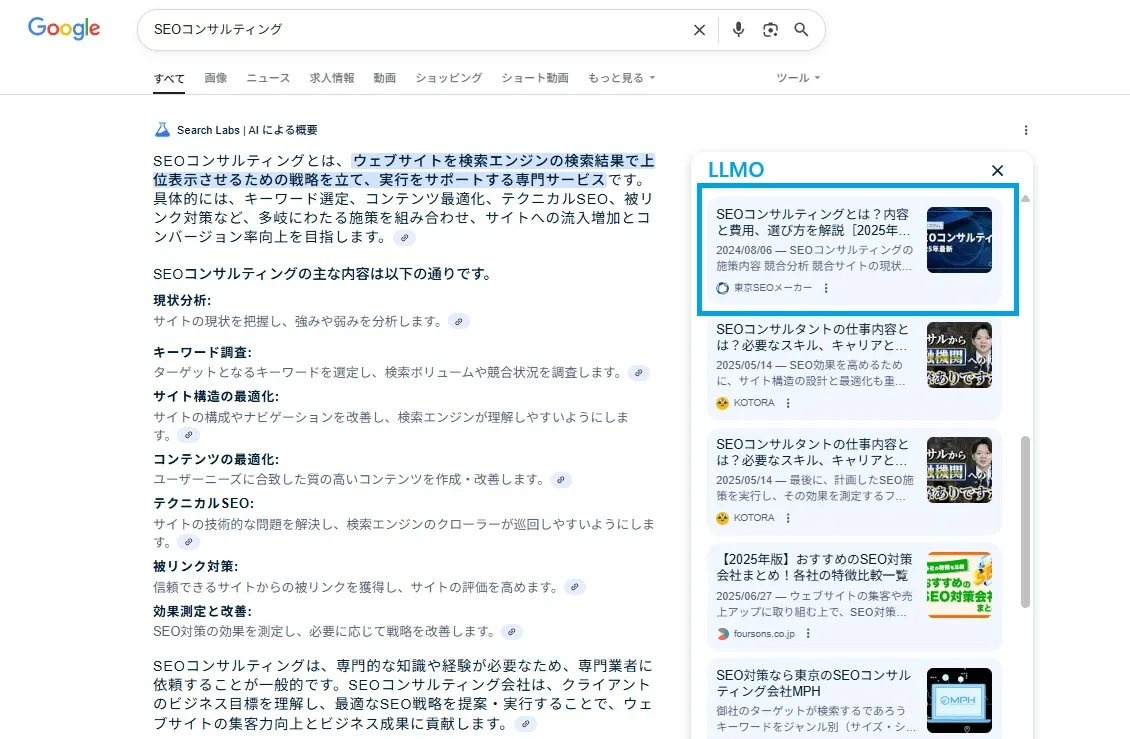This screenshot has height=739, width=1130.
Task: Open source link after コンバージョン率向上を目指します
Action: coord(404,238)
